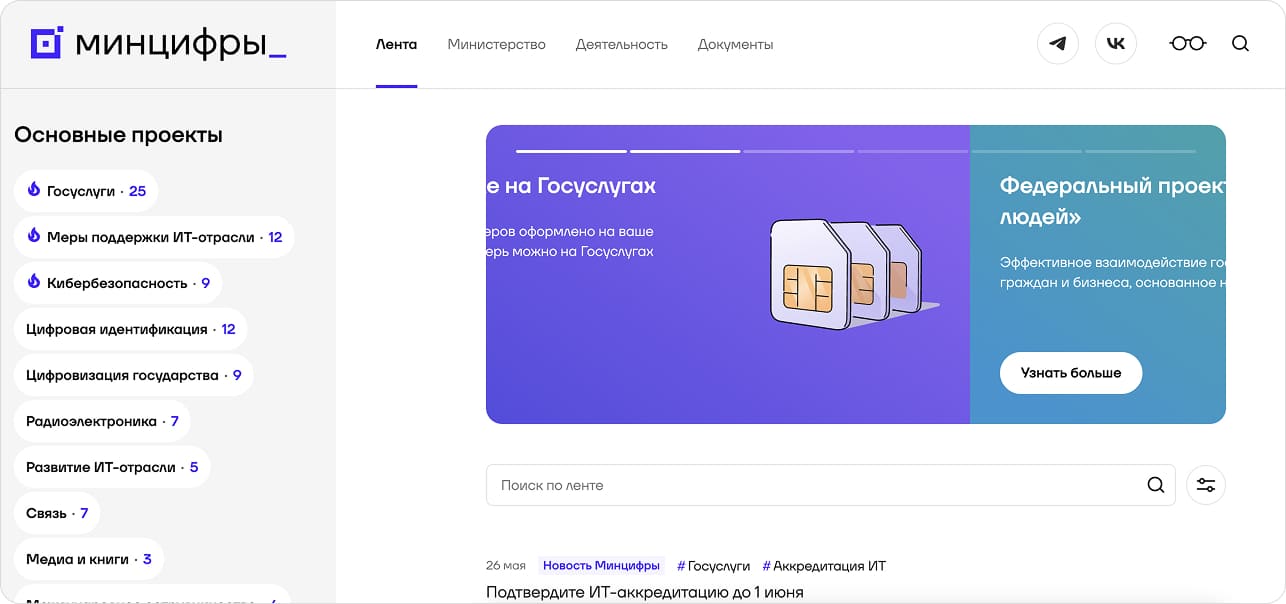1286x604 pixels.
Task: Toggle the Связь project filter
Action: pos(56,513)
